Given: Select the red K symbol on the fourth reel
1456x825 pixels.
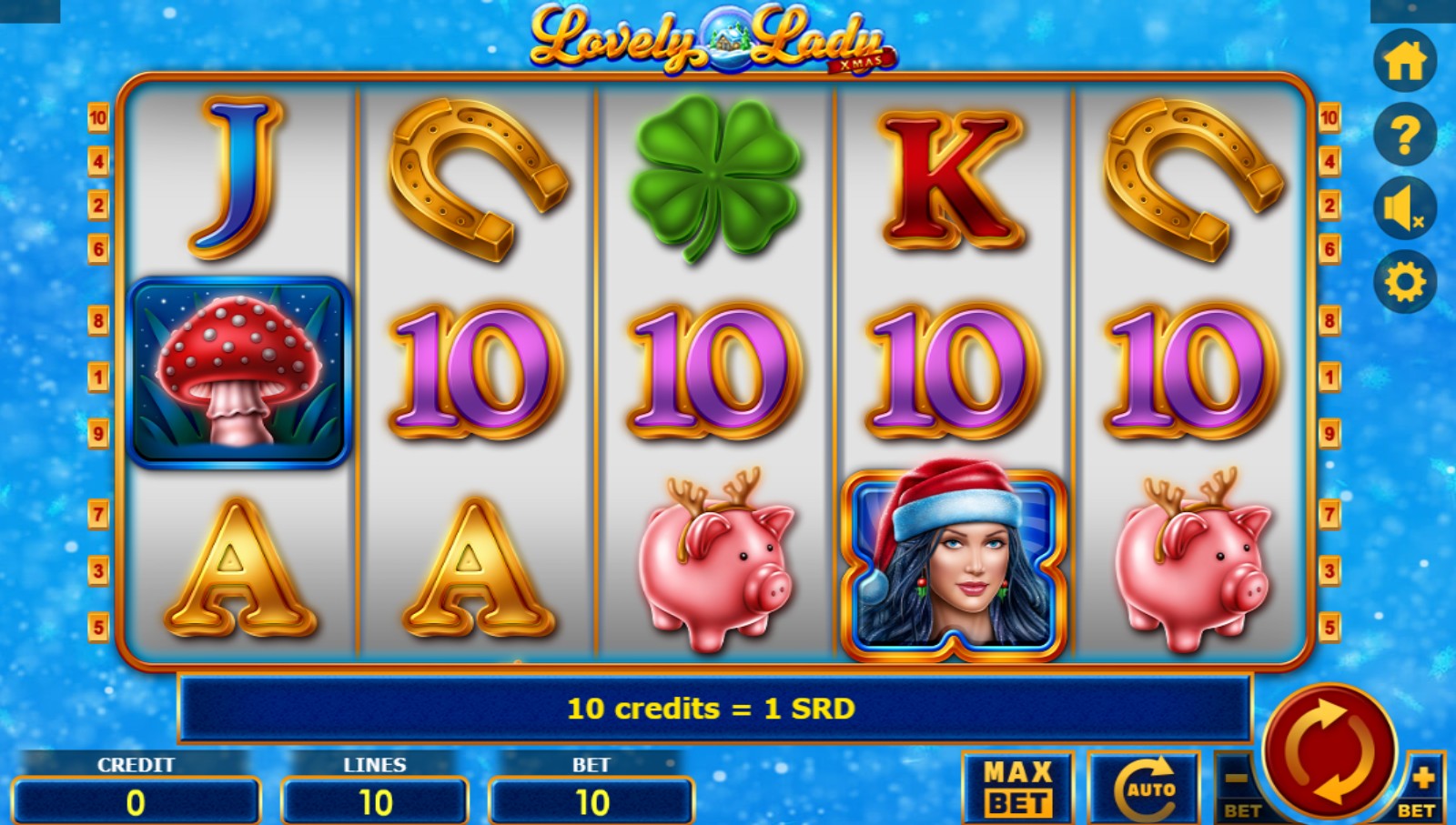Looking at the screenshot, I should (951, 179).
